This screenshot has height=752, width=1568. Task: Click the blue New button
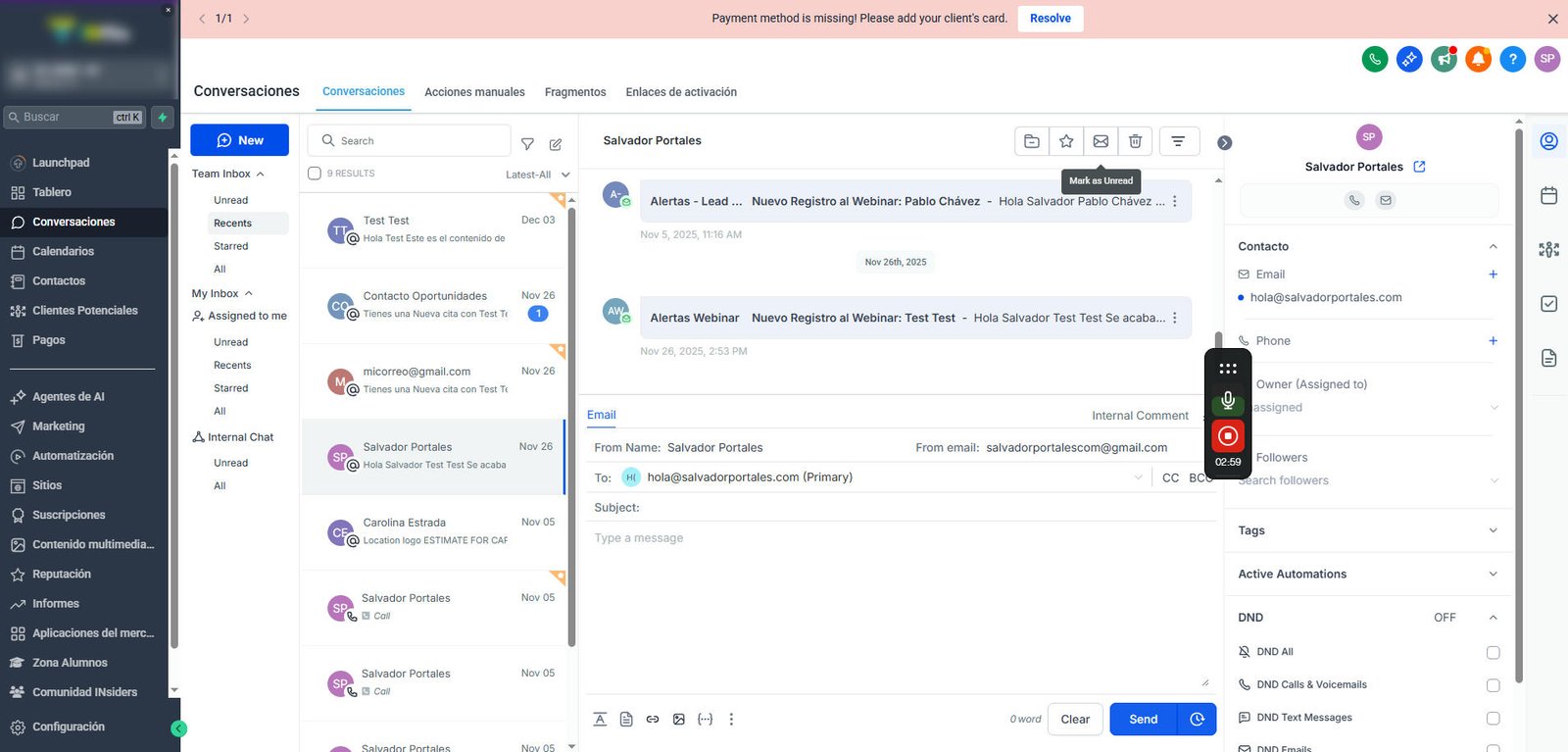click(x=239, y=140)
